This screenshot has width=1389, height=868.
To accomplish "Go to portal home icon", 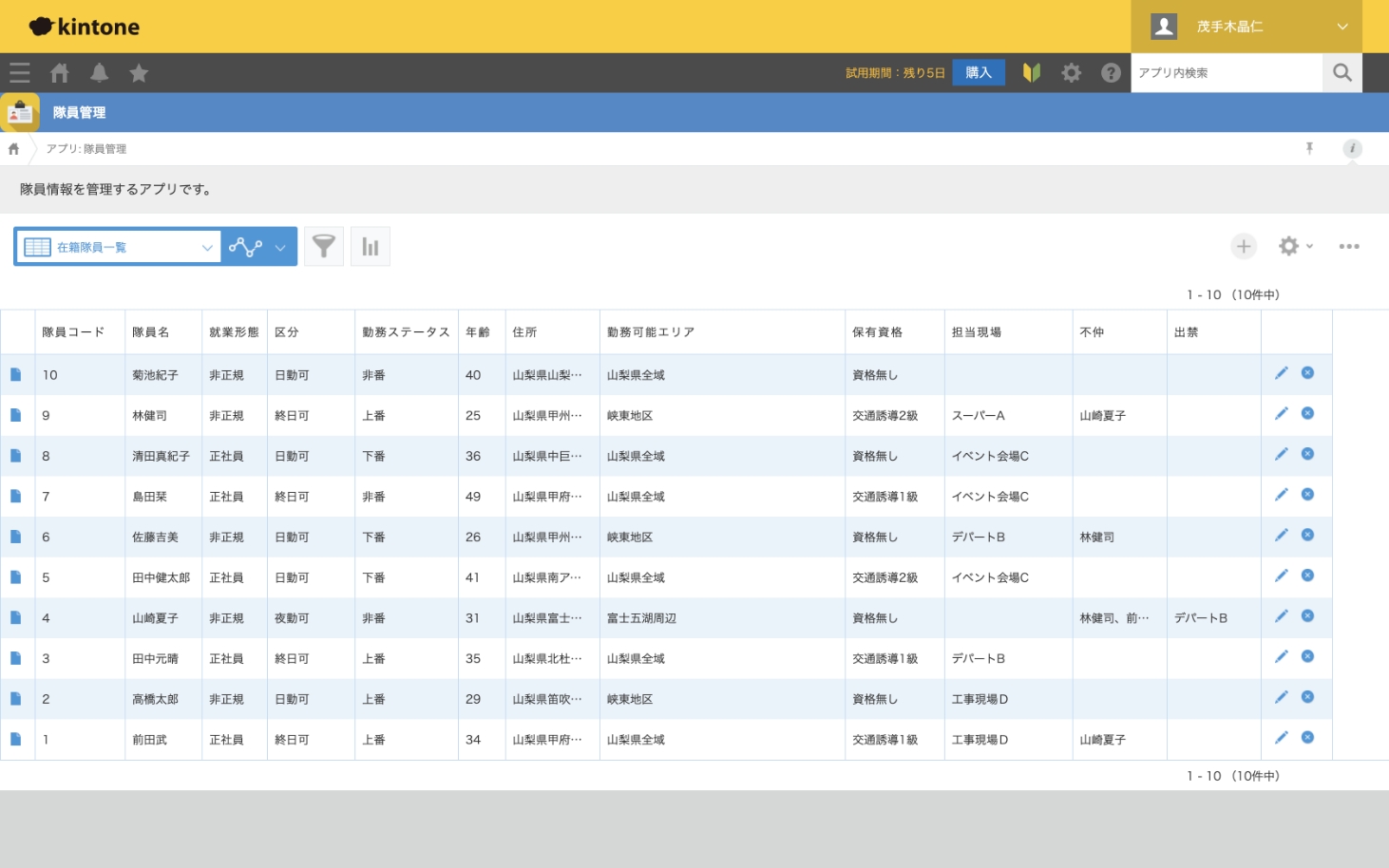I will point(60,73).
